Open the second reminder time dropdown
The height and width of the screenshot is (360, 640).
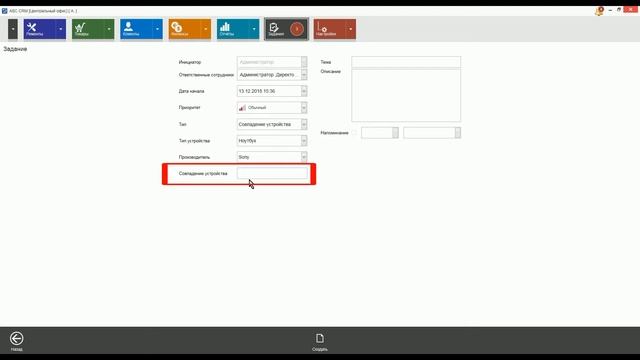click(x=458, y=133)
